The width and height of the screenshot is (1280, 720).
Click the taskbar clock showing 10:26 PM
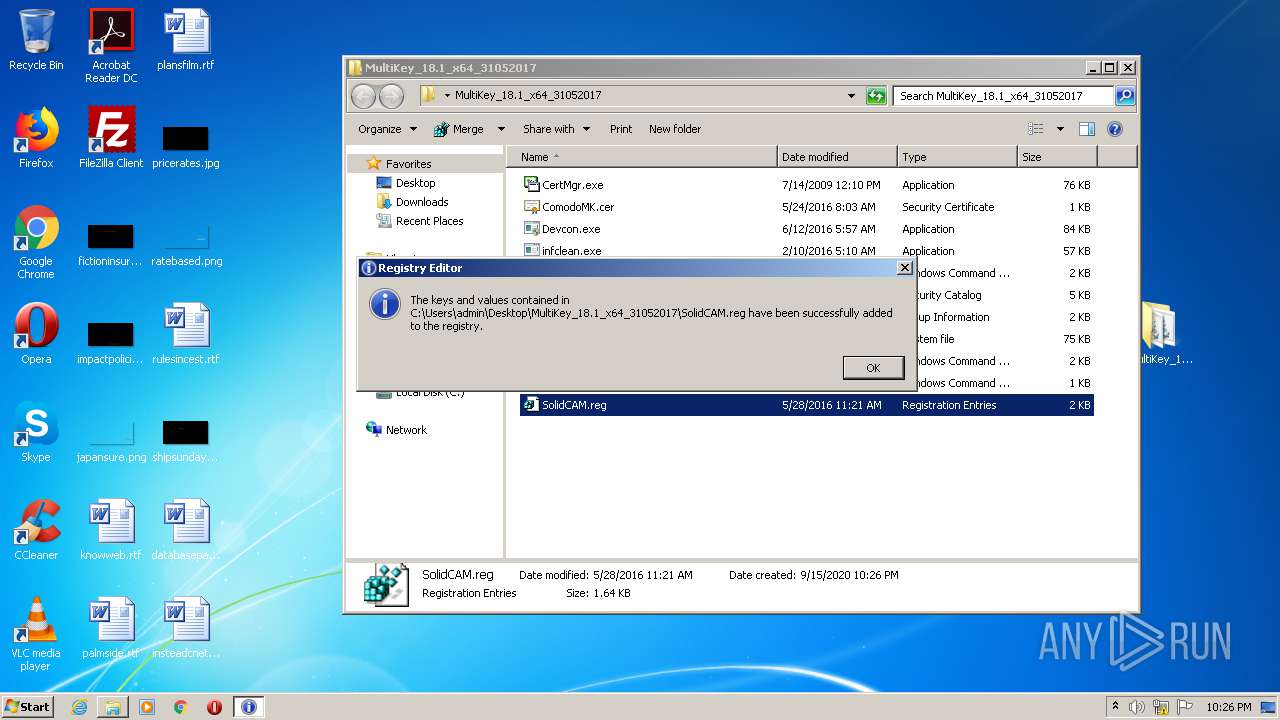1228,707
